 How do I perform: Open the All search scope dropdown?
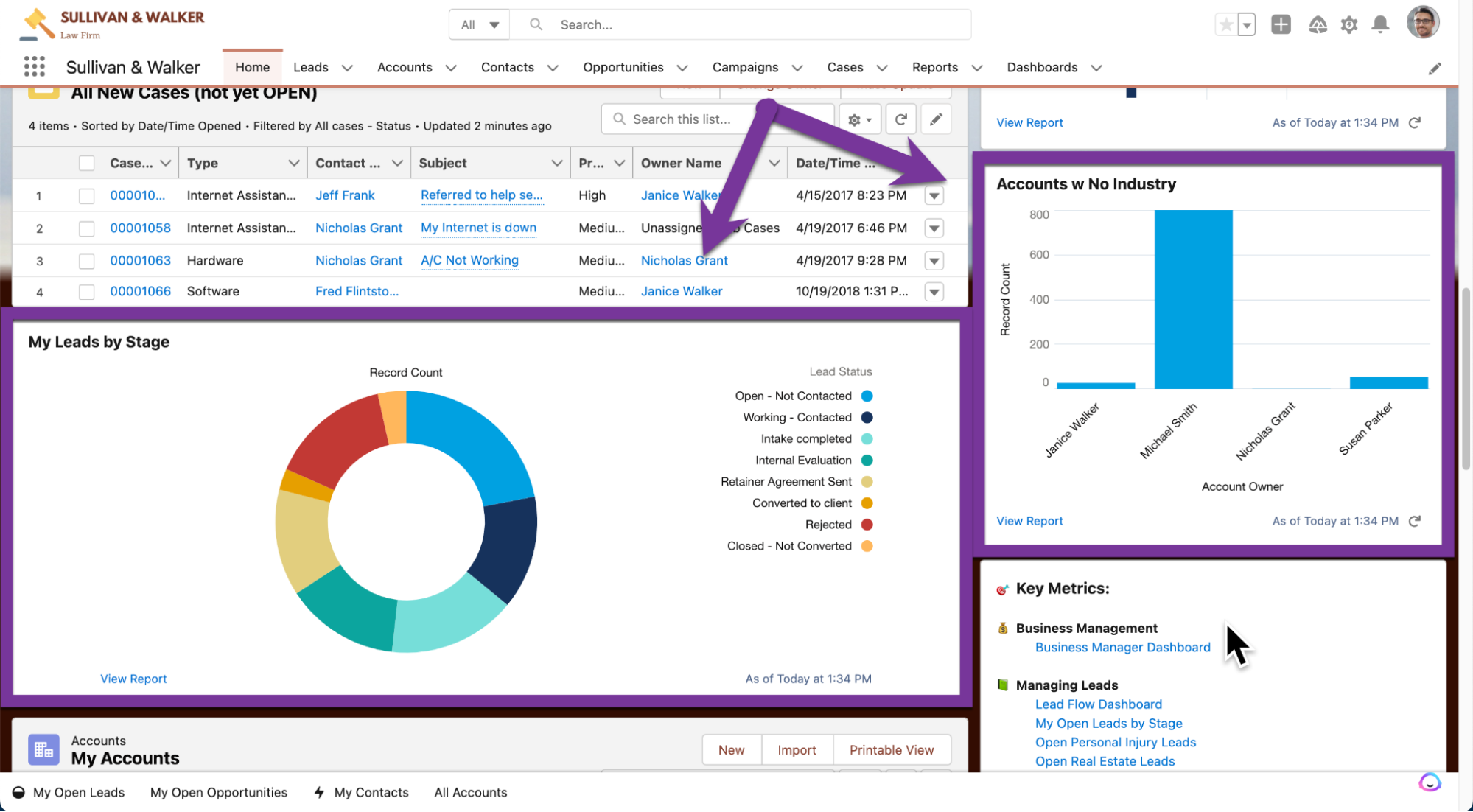tap(479, 24)
